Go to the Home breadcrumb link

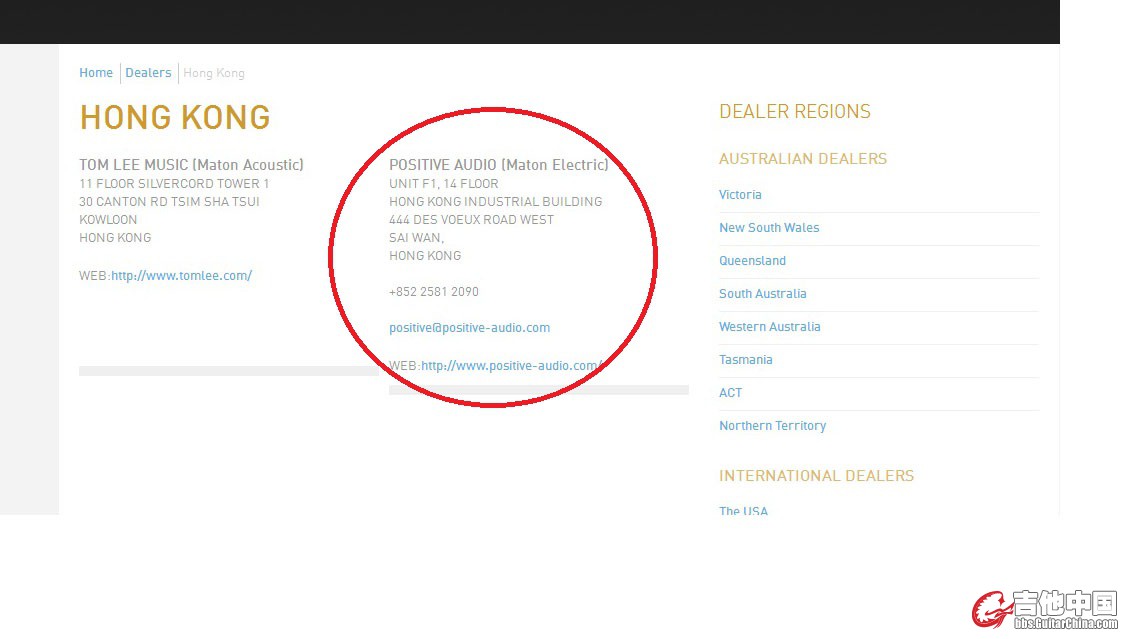coord(95,72)
